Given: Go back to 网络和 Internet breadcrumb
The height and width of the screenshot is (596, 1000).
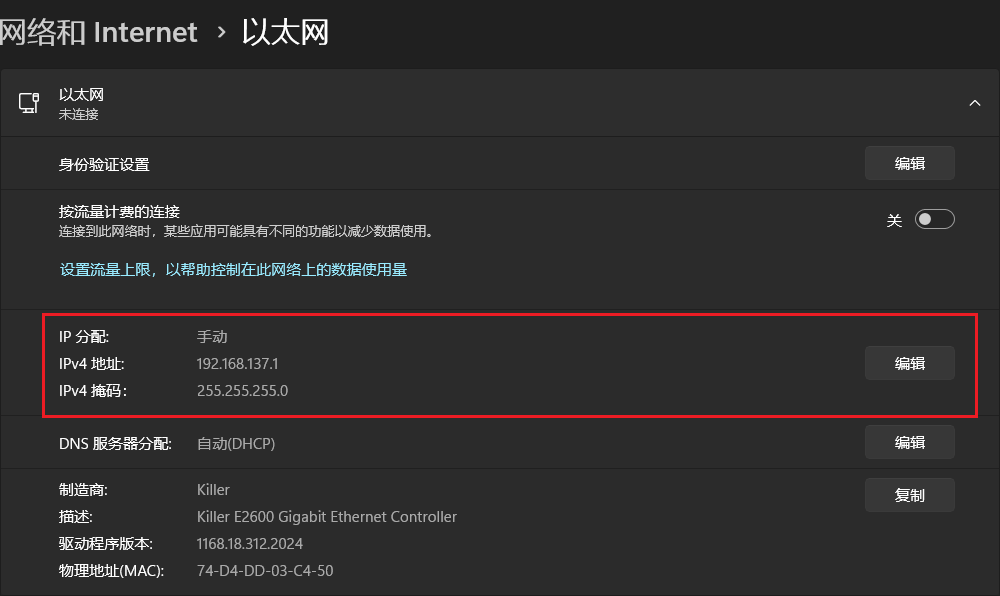Looking at the screenshot, I should 98,32.
